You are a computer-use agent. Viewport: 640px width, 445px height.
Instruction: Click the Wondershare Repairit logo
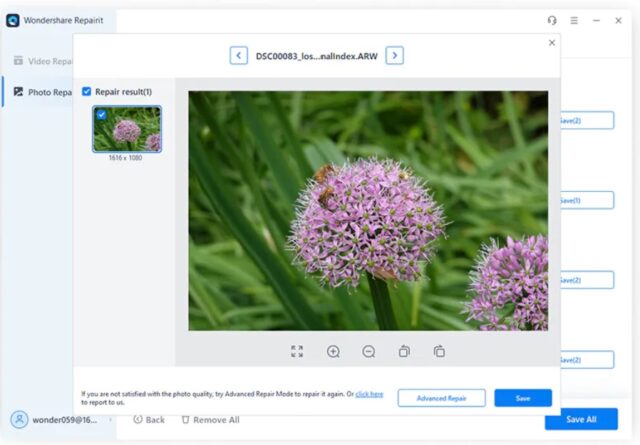13,20
